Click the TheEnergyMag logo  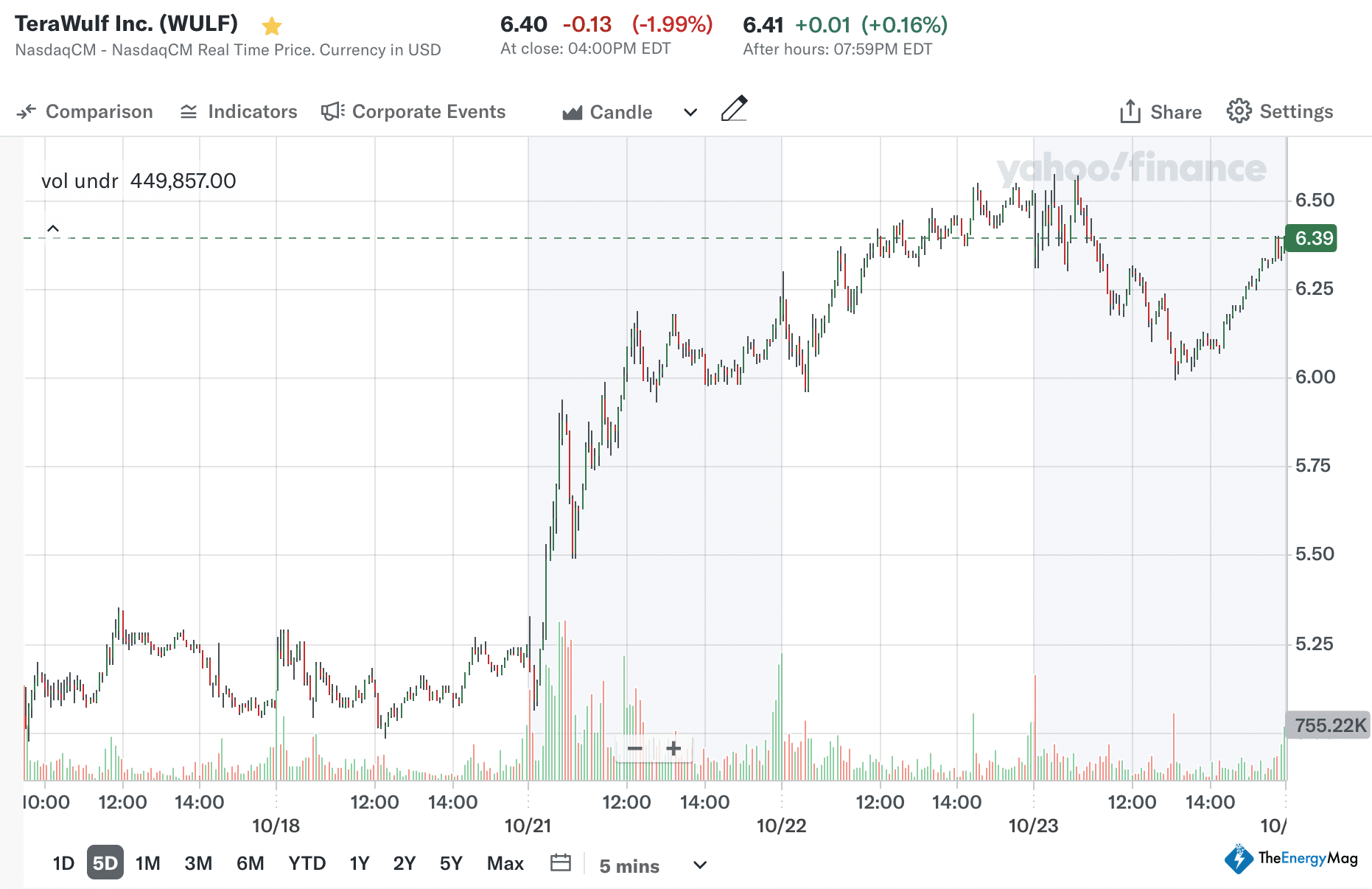click(1294, 859)
